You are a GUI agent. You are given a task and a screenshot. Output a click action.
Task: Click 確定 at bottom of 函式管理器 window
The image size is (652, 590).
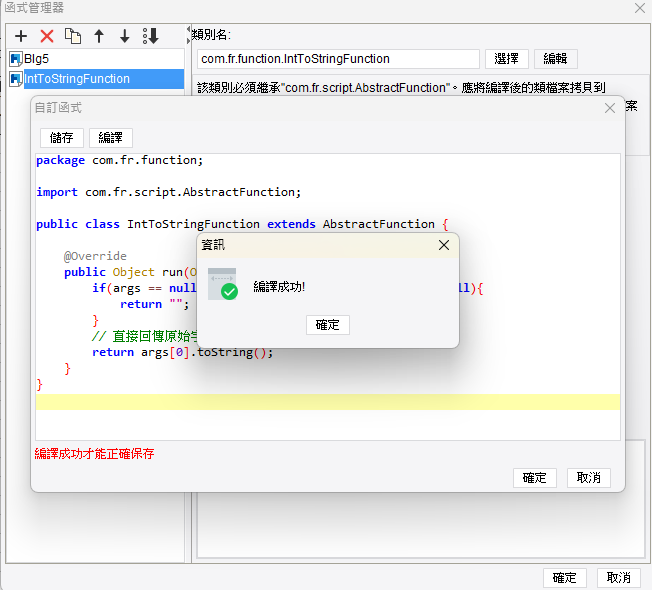564,578
